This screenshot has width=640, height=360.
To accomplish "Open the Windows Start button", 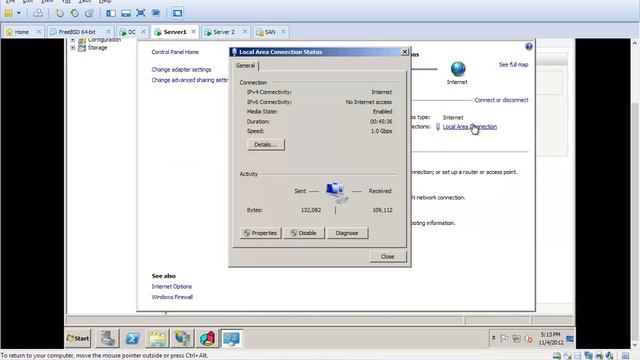I will click(78, 338).
